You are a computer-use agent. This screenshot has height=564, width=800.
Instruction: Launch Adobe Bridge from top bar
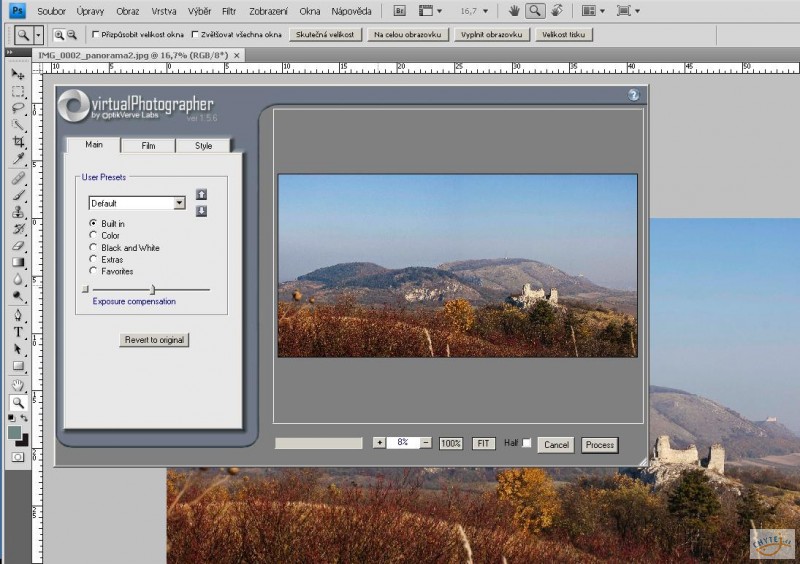pos(399,11)
